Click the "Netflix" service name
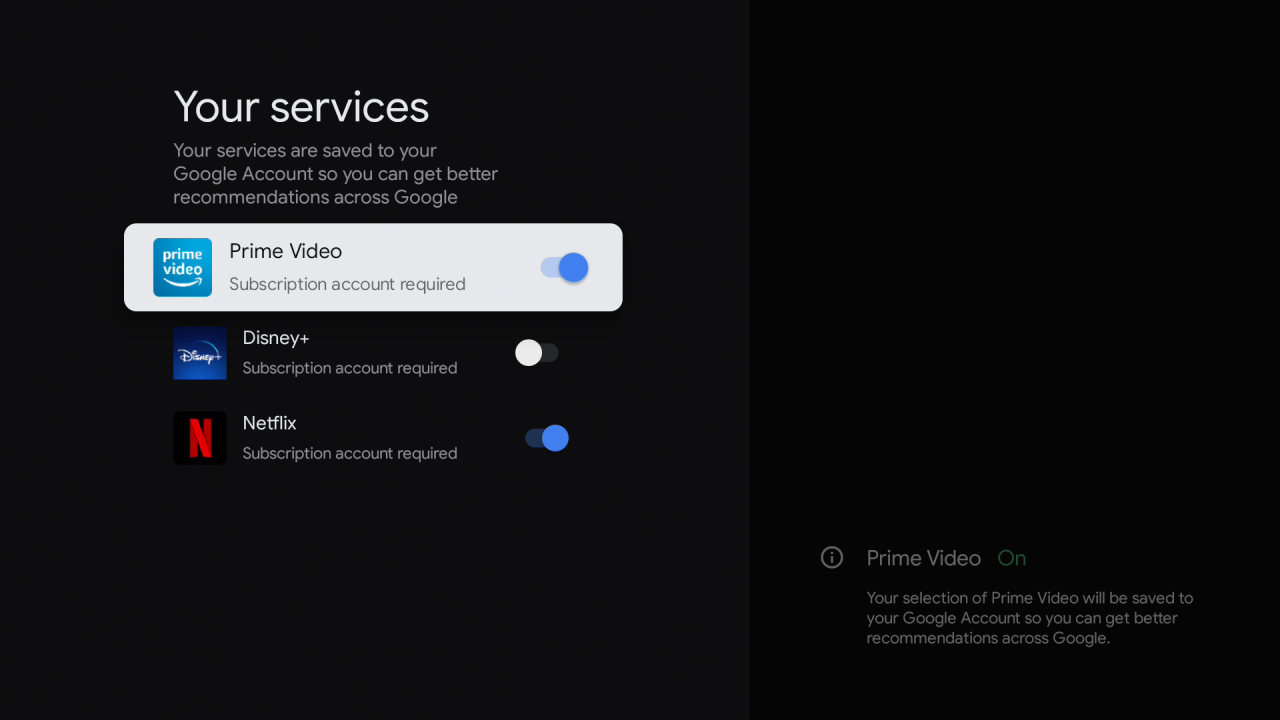The height and width of the screenshot is (720, 1280). (x=269, y=423)
